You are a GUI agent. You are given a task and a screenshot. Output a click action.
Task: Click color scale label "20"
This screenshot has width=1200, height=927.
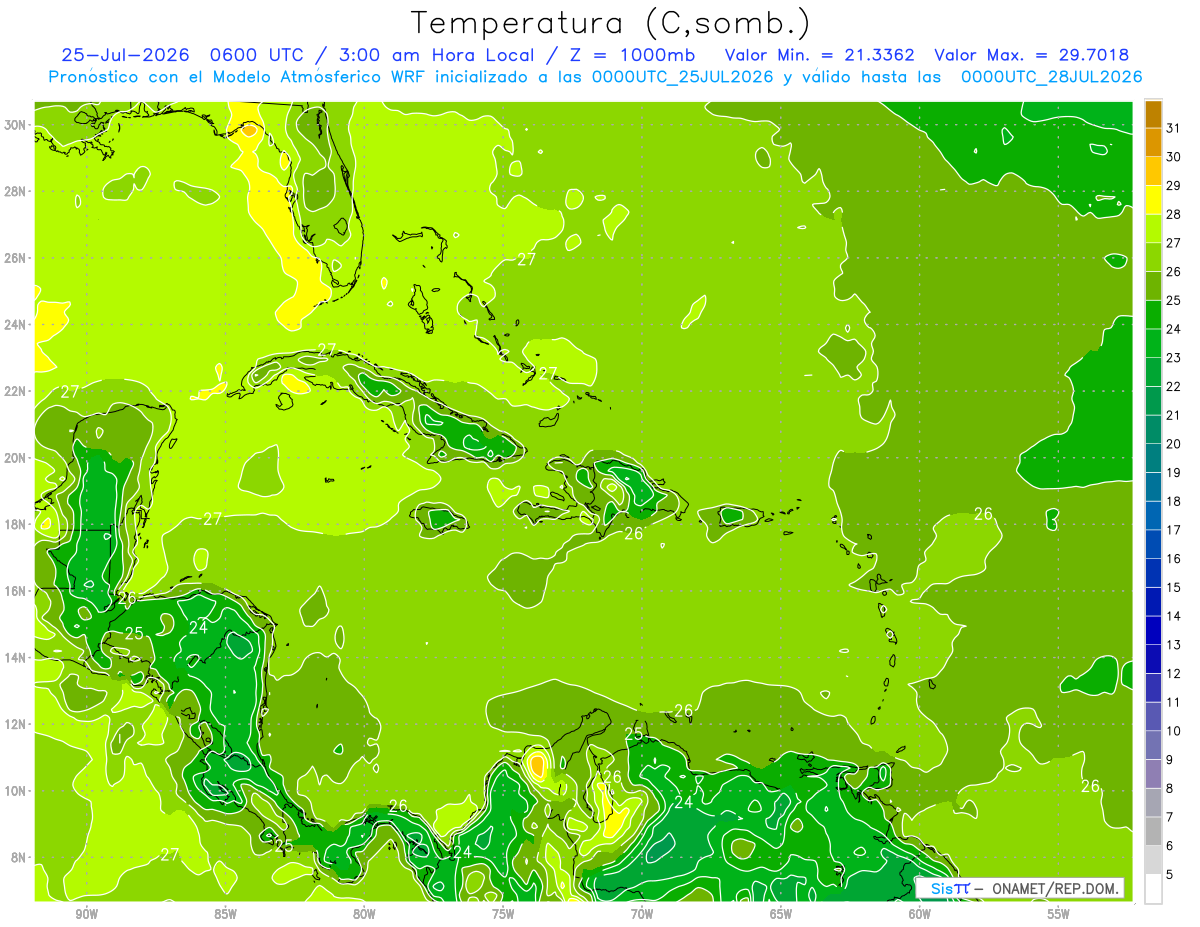tap(1174, 444)
